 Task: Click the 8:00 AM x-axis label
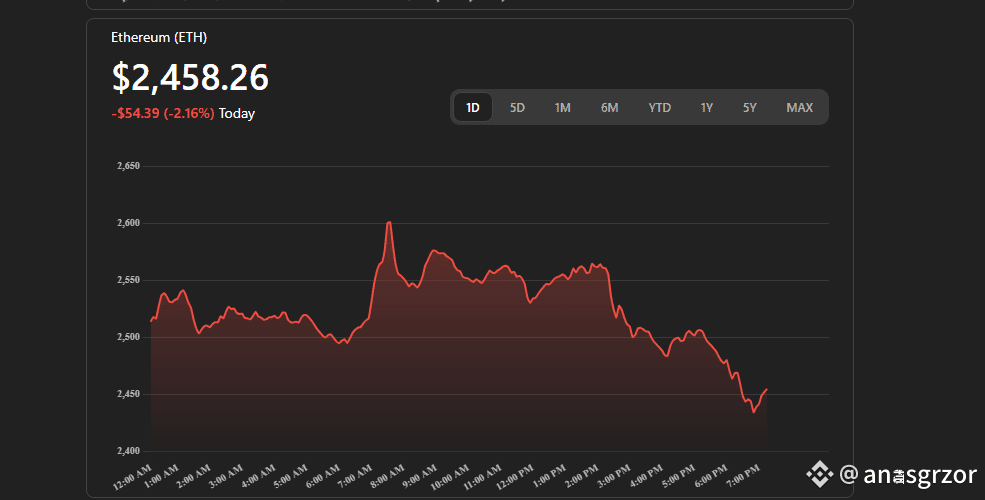coord(387,477)
